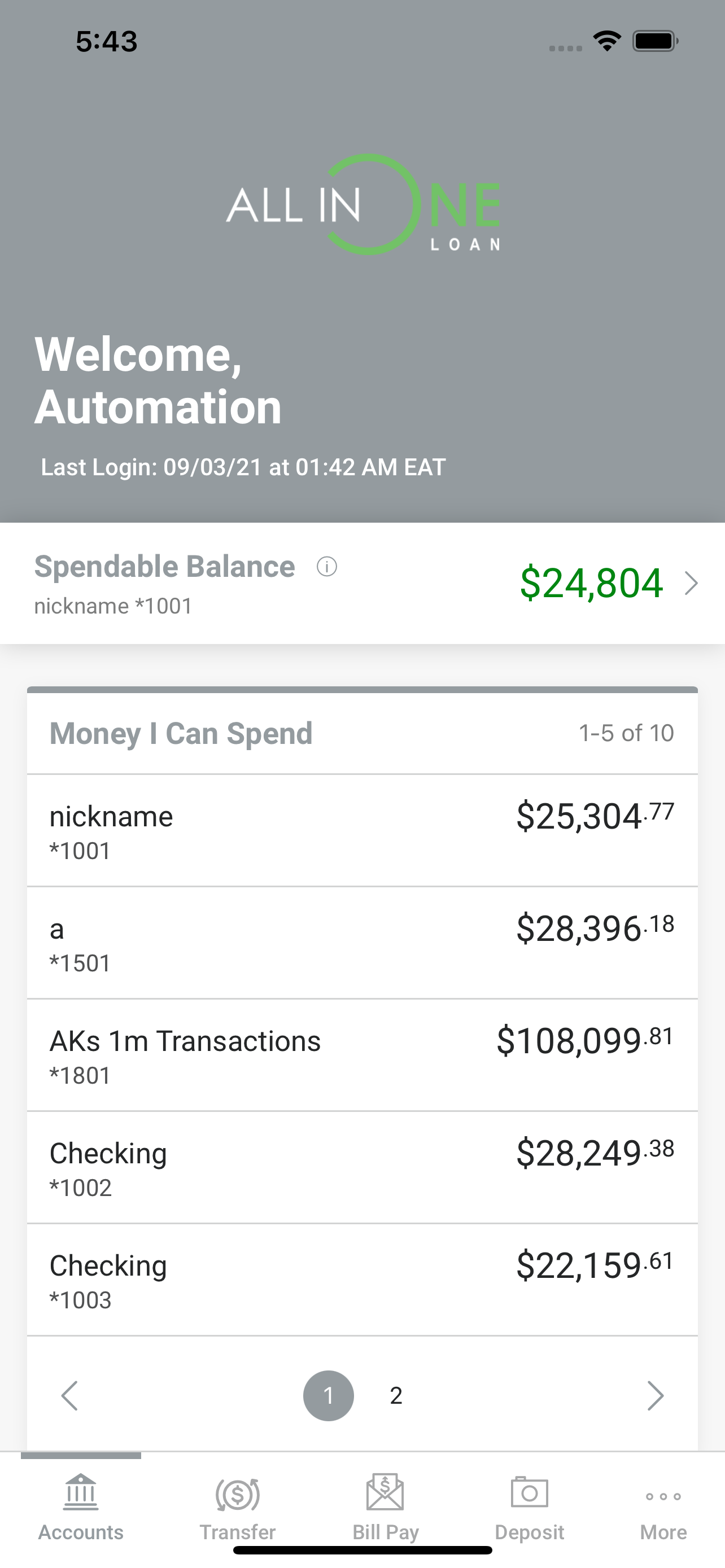Tap the Wi-Fi status icon
This screenshot has height=1568, width=725.
(606, 41)
